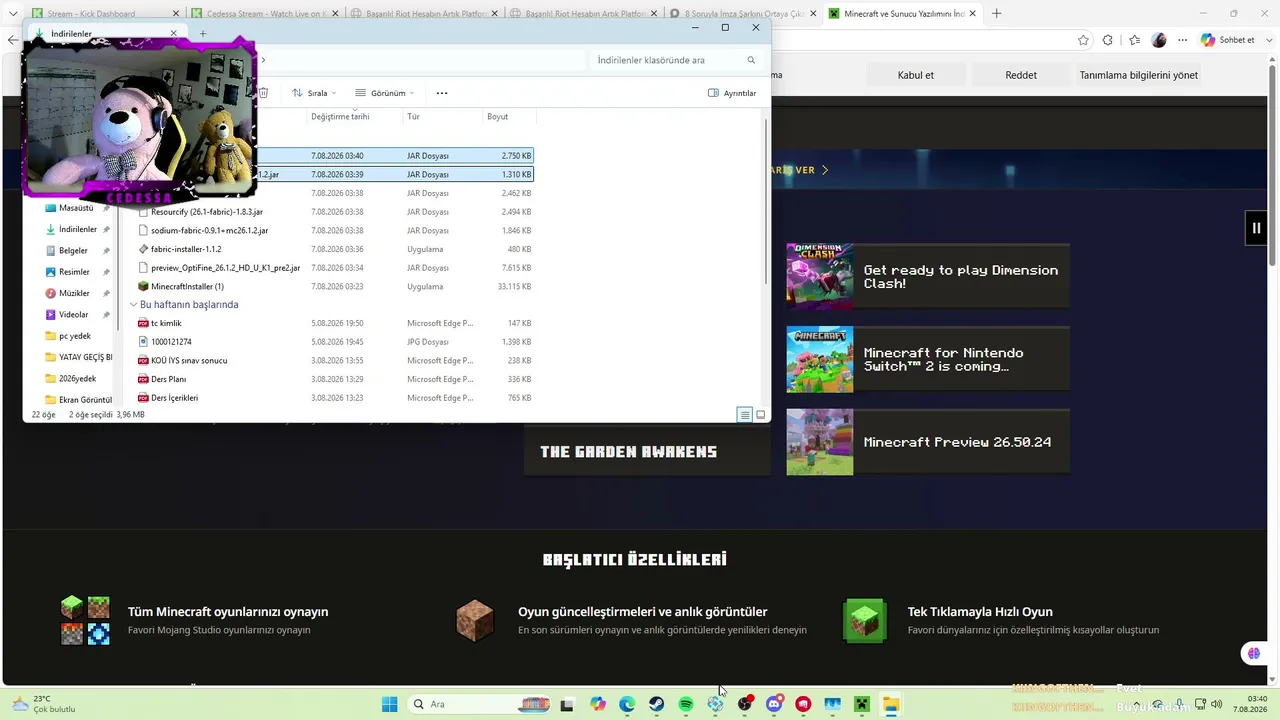The width and height of the screenshot is (1280, 720).
Task: Switch to 'Cedessa Stream - Watch Live' tab
Action: 265,14
